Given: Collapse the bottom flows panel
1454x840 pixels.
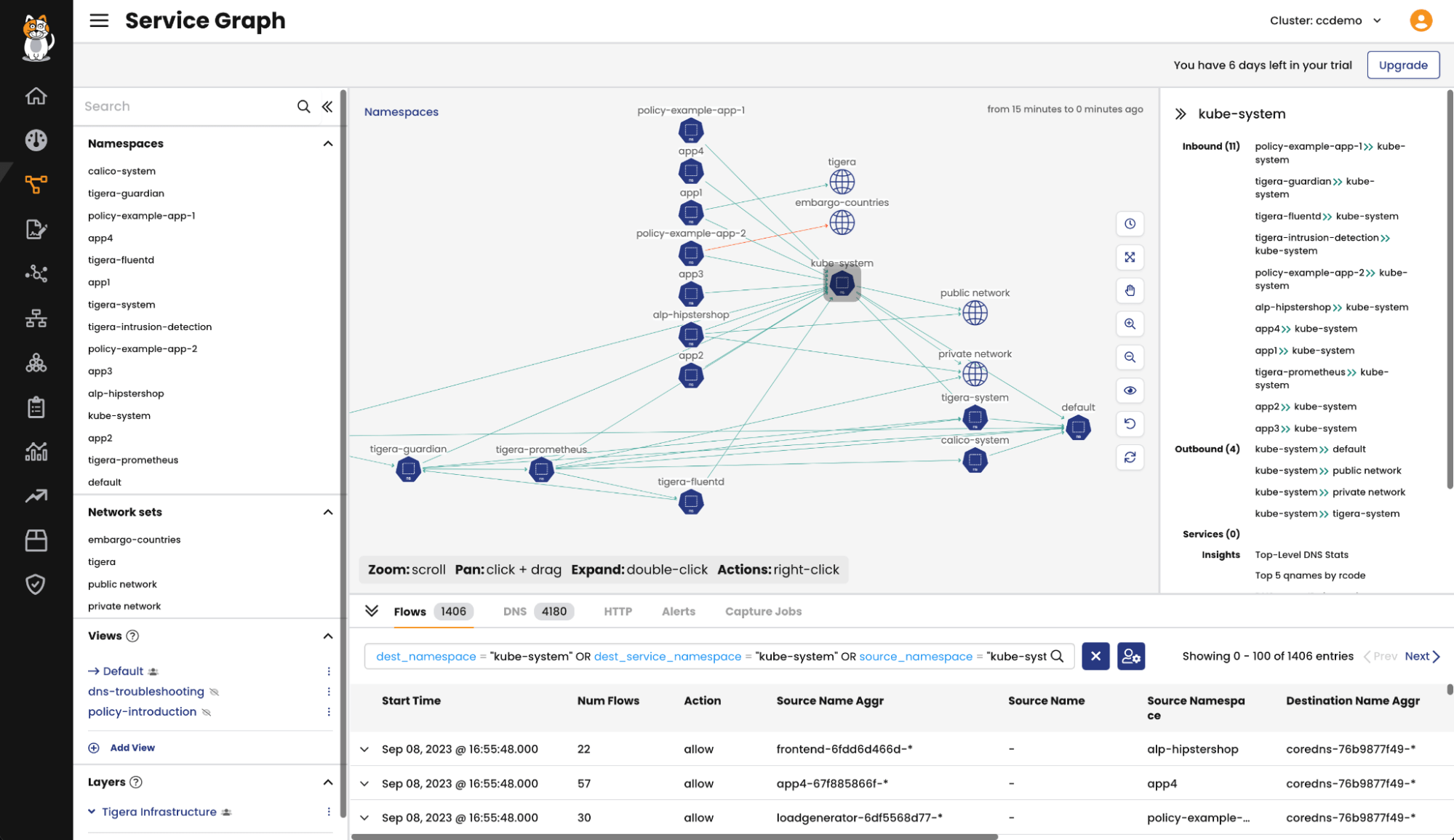Looking at the screenshot, I should coord(372,611).
